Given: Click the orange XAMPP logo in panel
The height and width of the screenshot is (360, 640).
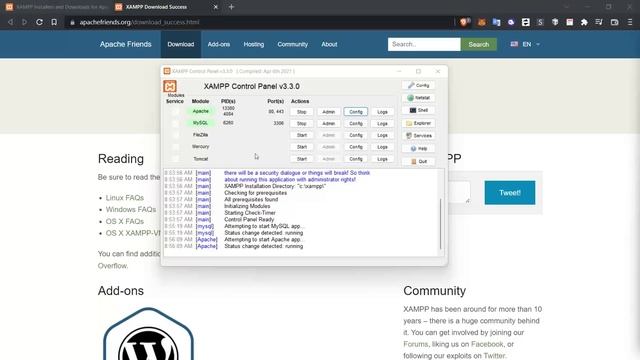Looking at the screenshot, I should coord(170,86).
